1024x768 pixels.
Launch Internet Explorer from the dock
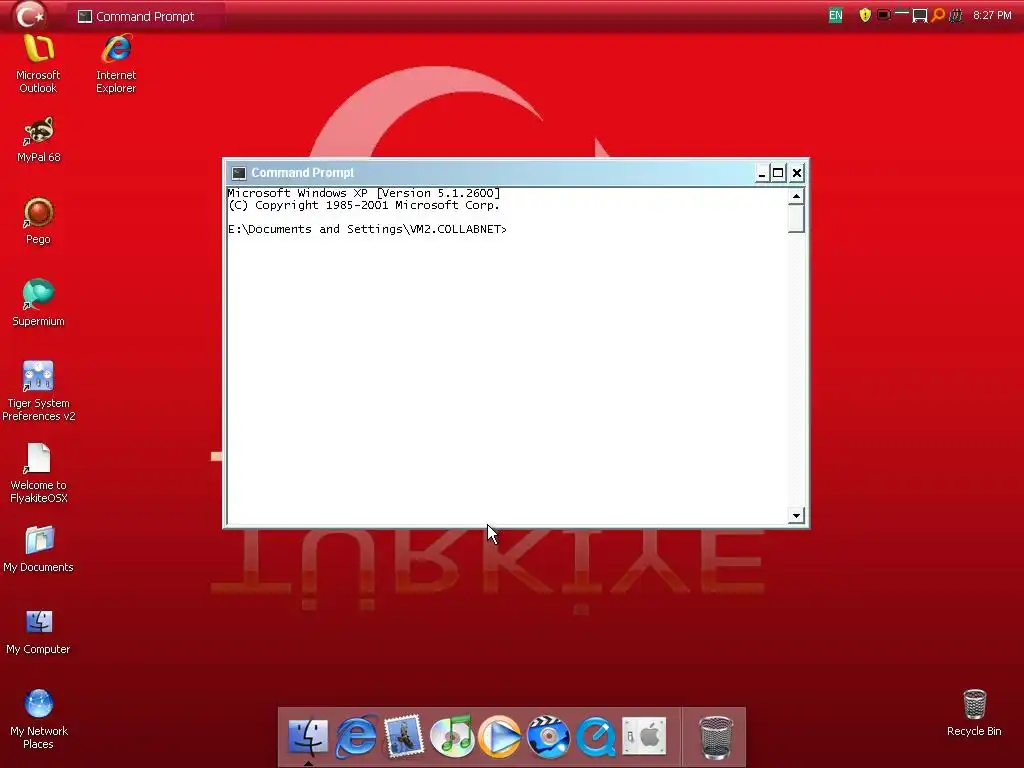(356, 736)
